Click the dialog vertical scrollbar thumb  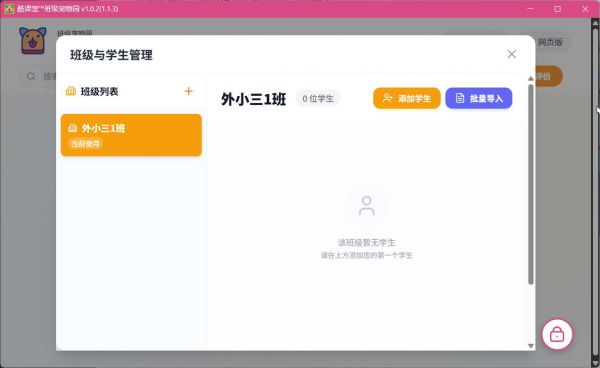[531, 184]
